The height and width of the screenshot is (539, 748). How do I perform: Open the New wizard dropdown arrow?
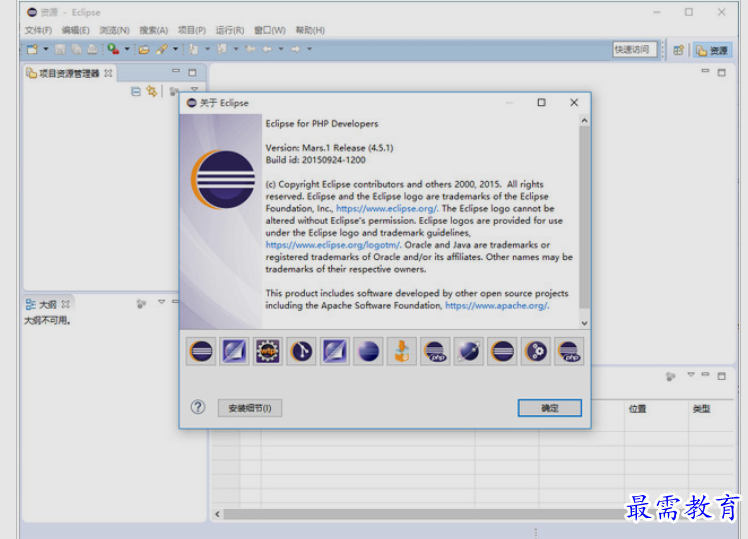click(x=46, y=49)
